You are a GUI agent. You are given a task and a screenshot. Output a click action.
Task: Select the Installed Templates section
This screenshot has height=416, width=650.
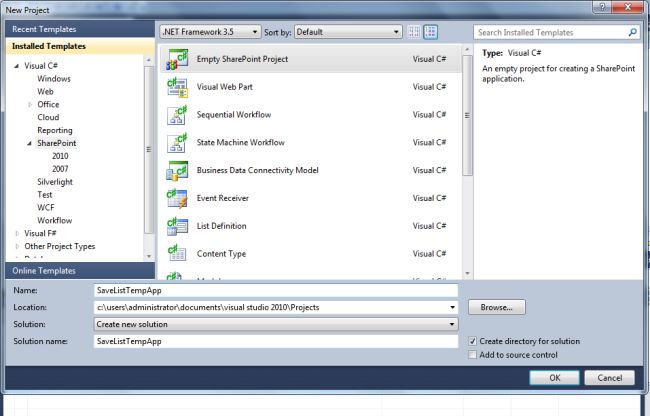coord(80,46)
